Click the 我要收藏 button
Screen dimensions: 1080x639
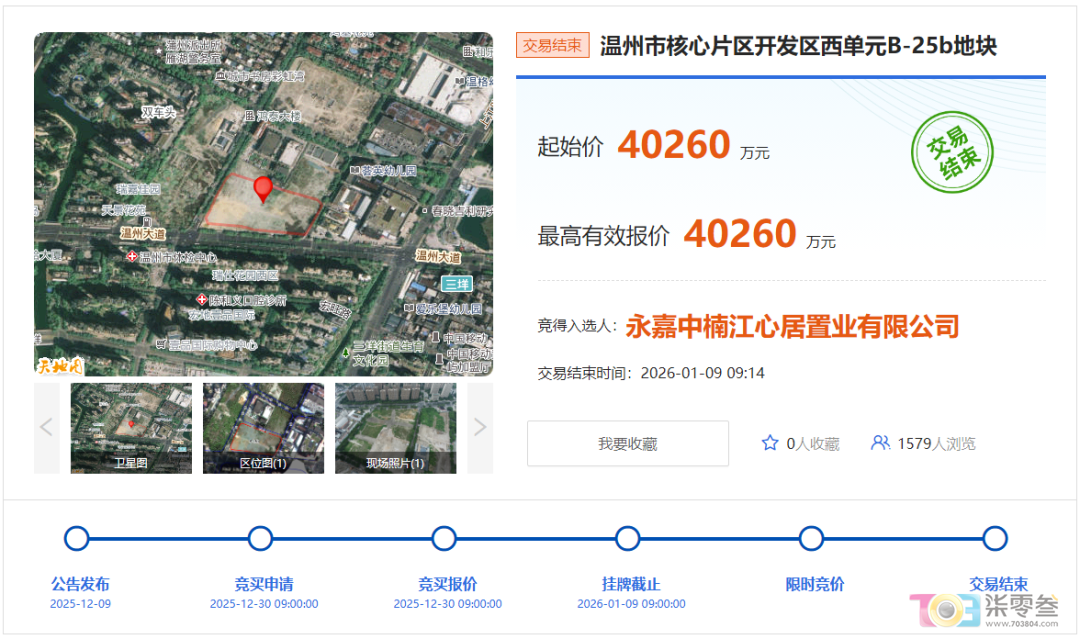click(627, 443)
